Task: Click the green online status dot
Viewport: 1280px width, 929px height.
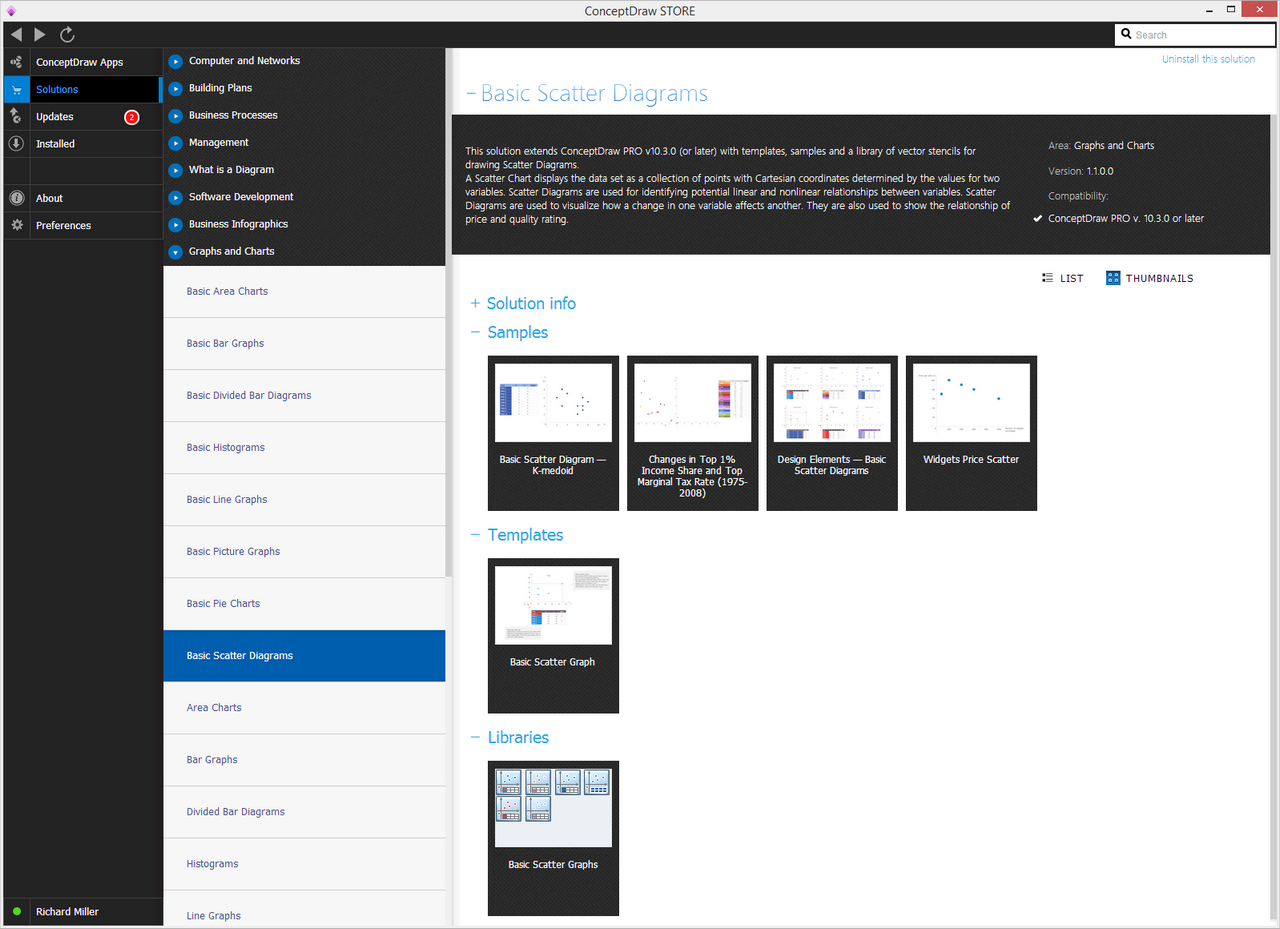Action: pyautogui.click(x=16, y=912)
